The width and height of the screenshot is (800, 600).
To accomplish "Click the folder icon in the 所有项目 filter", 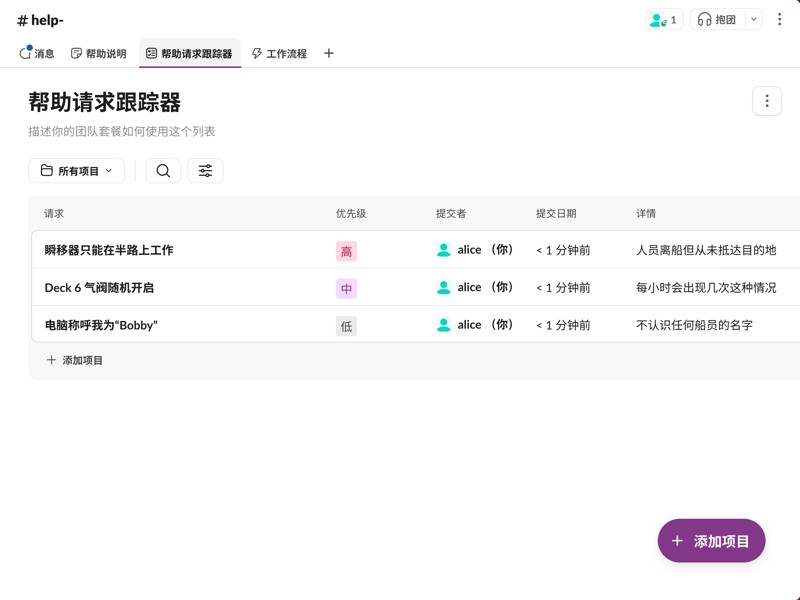I will (x=44, y=170).
